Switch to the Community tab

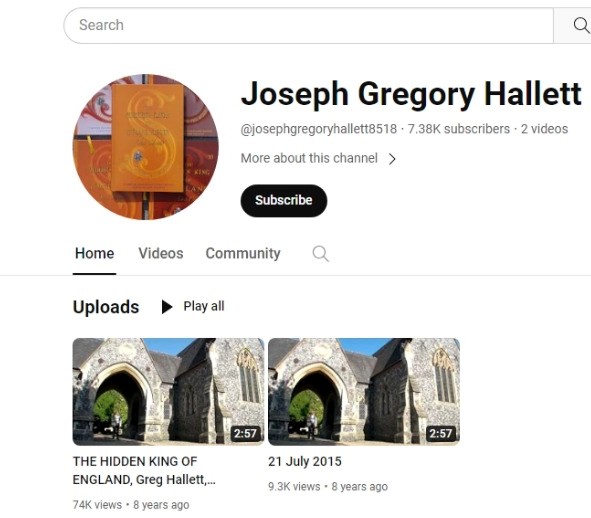point(243,253)
